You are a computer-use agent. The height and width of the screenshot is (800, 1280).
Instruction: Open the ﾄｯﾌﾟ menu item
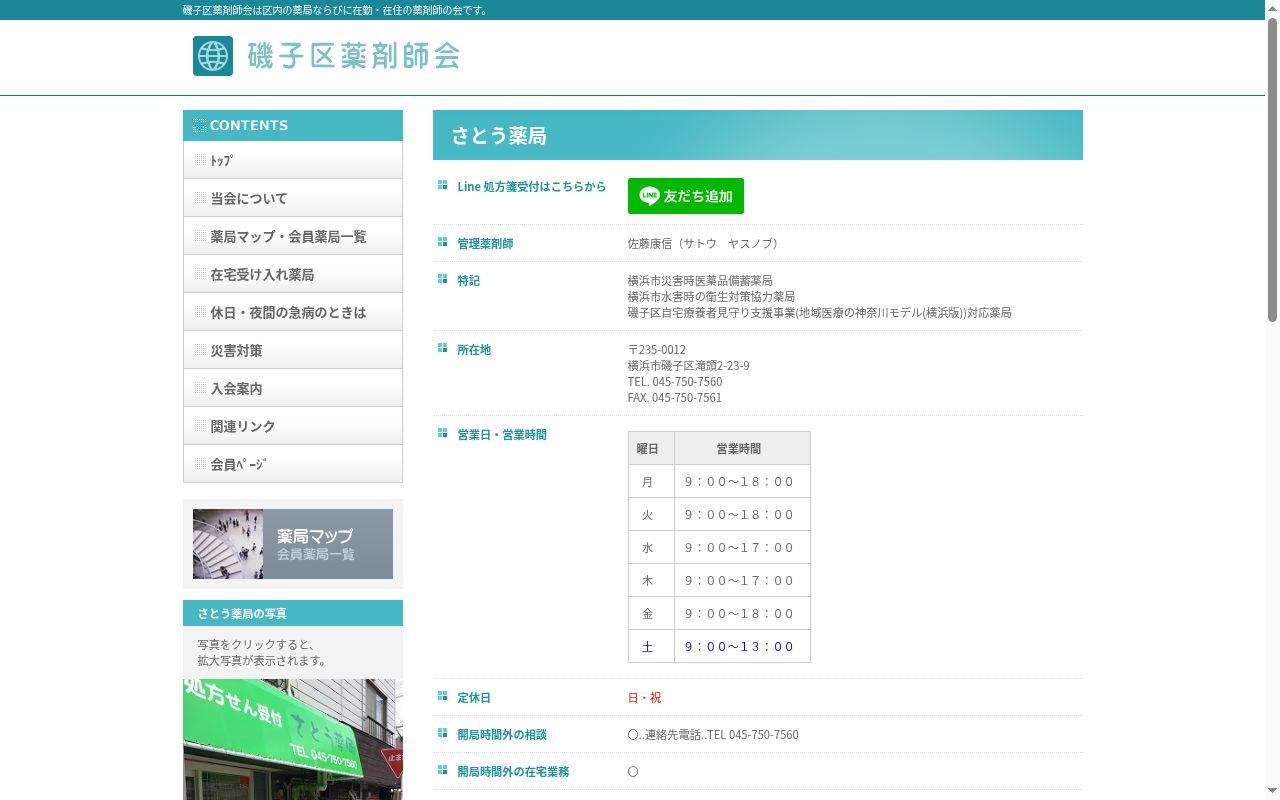click(293, 160)
